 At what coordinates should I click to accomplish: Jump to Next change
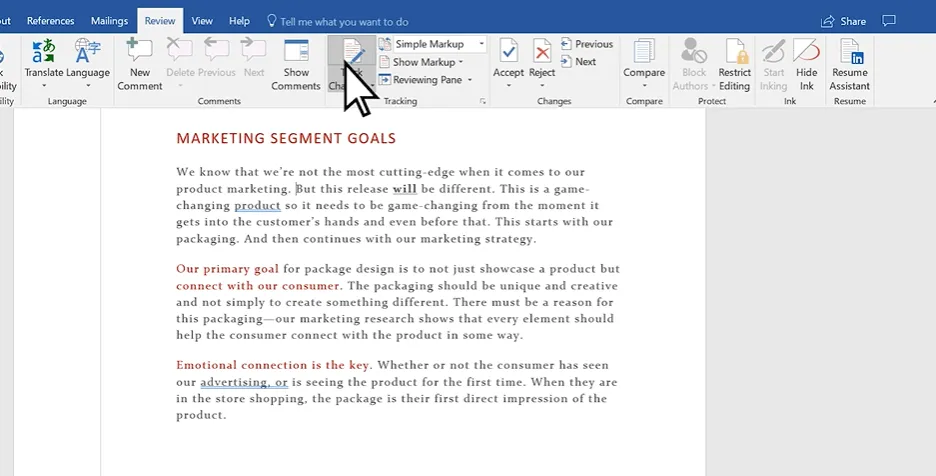tap(578, 62)
